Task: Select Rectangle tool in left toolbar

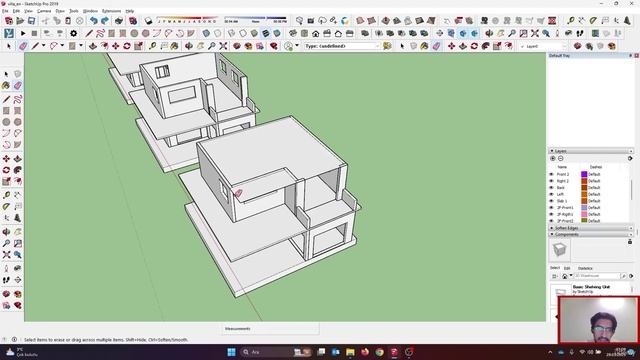Action: pyautogui.click(x=6, y=111)
